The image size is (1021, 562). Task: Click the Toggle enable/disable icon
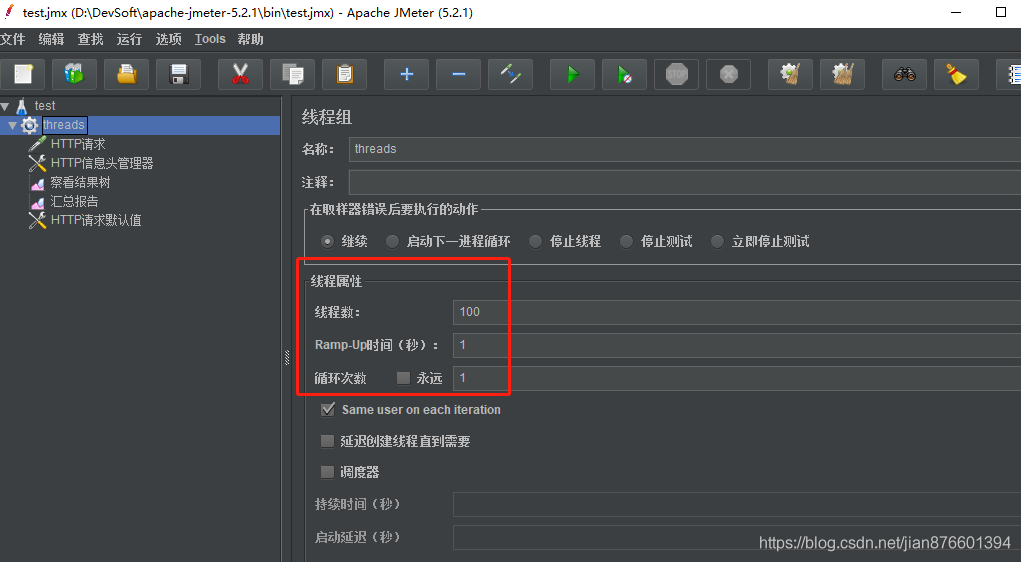[510, 74]
